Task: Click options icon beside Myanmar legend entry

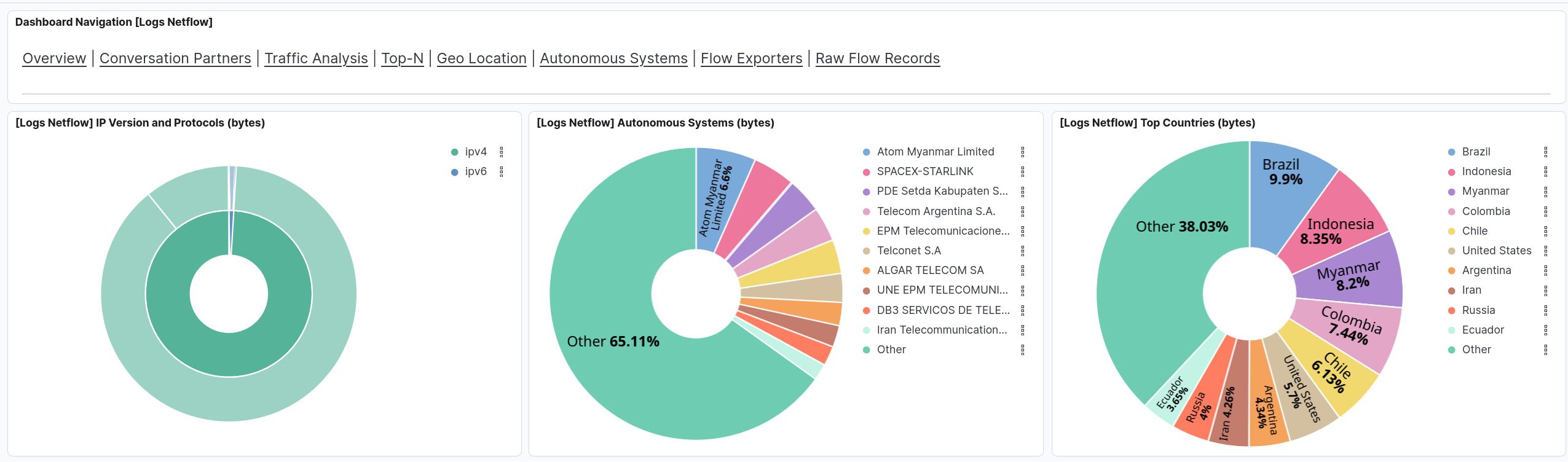Action: click(1546, 191)
